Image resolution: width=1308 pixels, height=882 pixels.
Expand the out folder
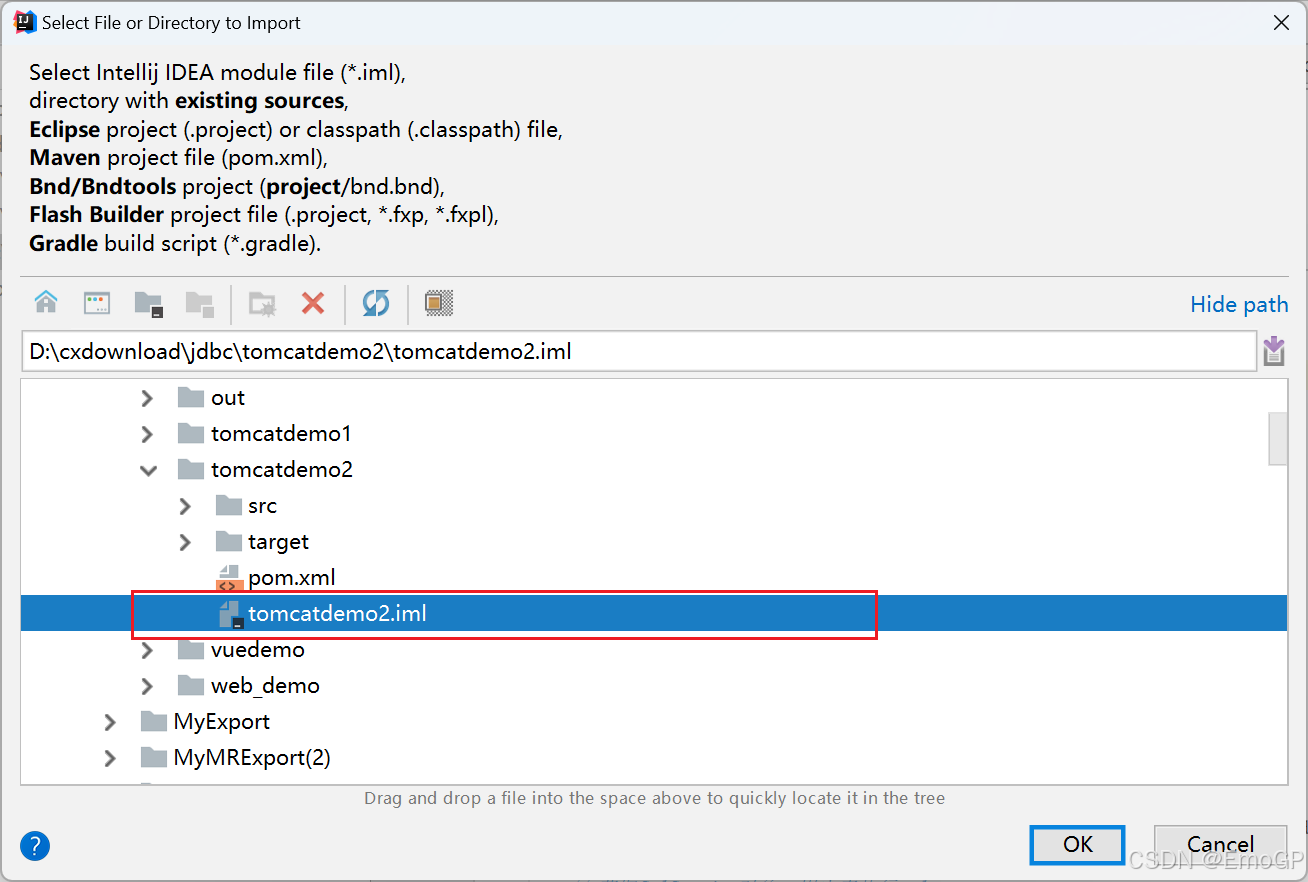coord(147,398)
